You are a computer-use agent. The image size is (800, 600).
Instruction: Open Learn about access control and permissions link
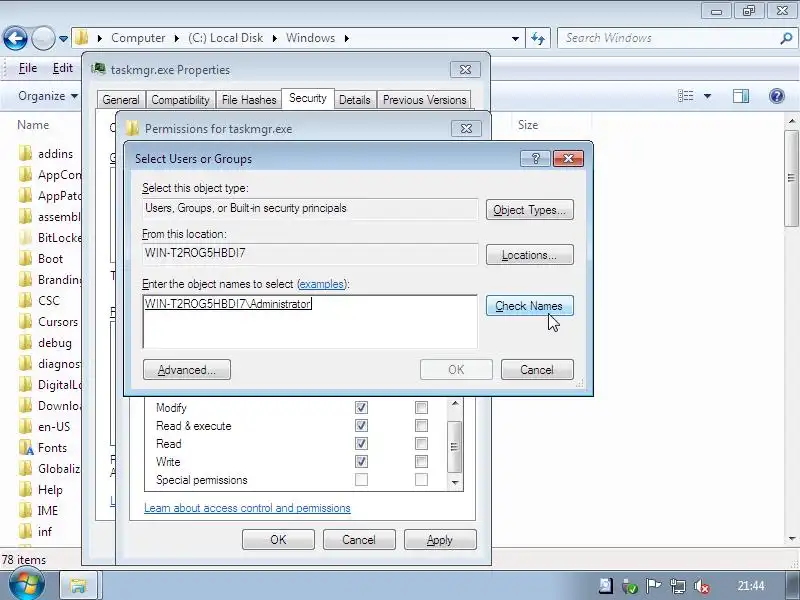click(247, 508)
